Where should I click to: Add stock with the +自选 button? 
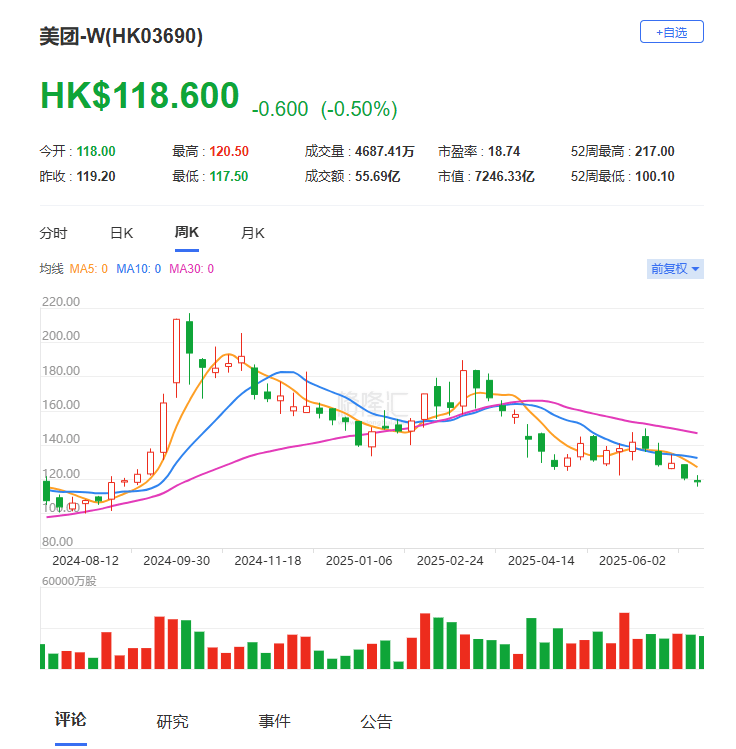tap(671, 32)
